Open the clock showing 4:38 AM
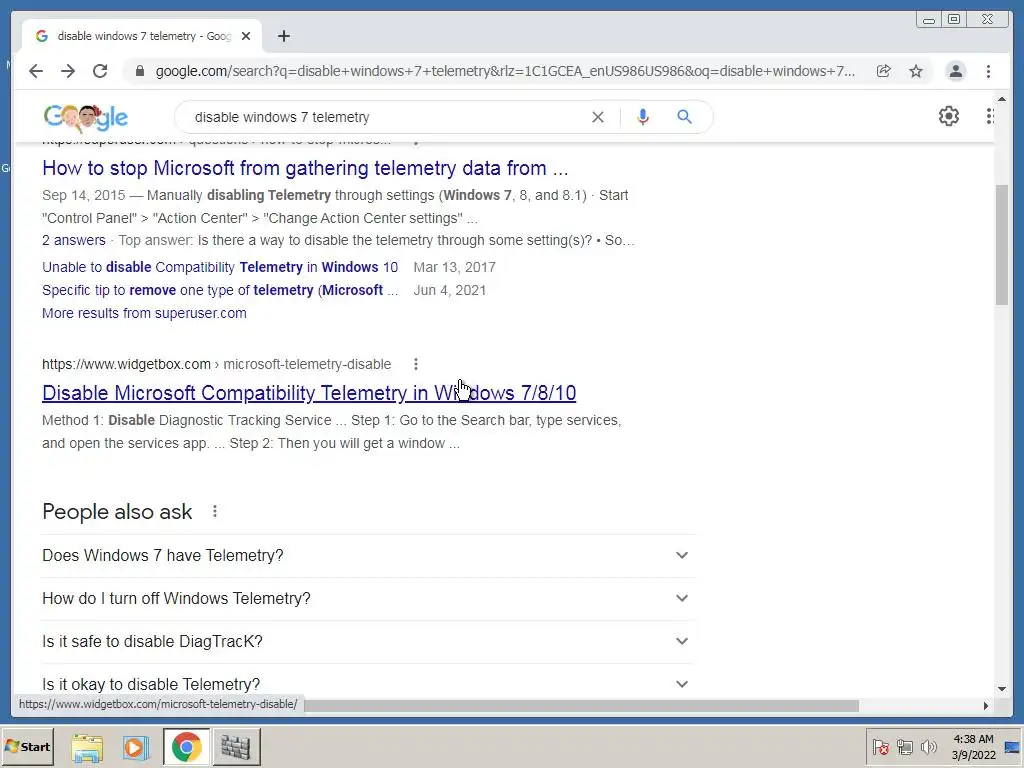 973,747
